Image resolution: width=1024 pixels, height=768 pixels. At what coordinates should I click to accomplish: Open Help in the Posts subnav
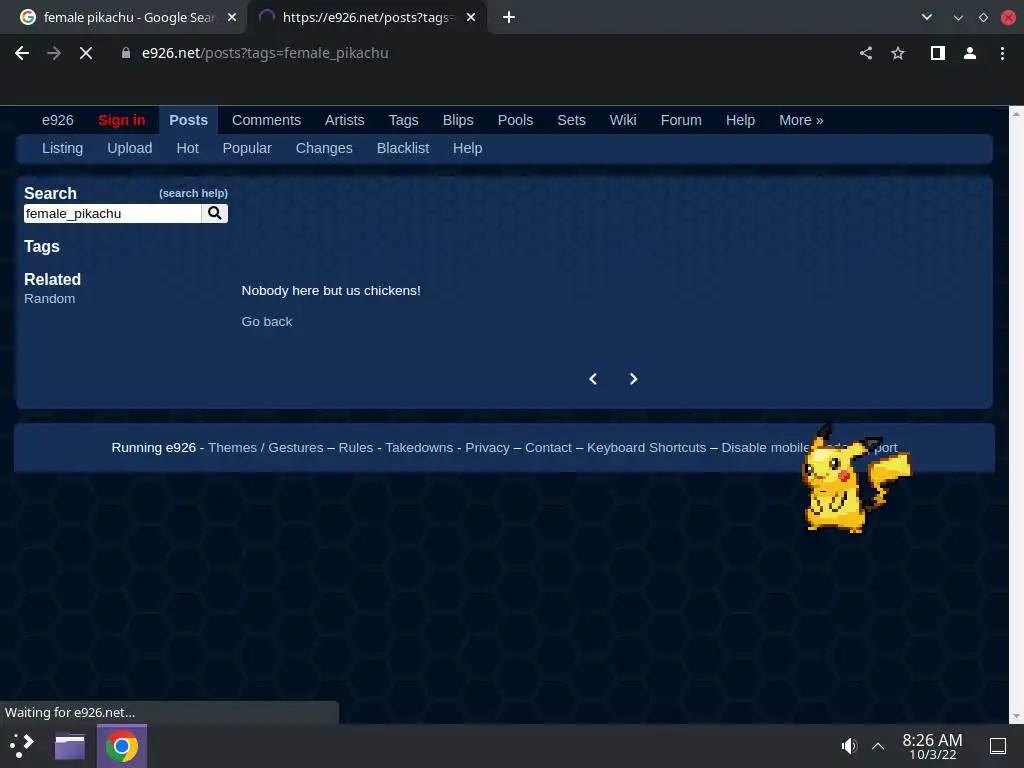(468, 148)
